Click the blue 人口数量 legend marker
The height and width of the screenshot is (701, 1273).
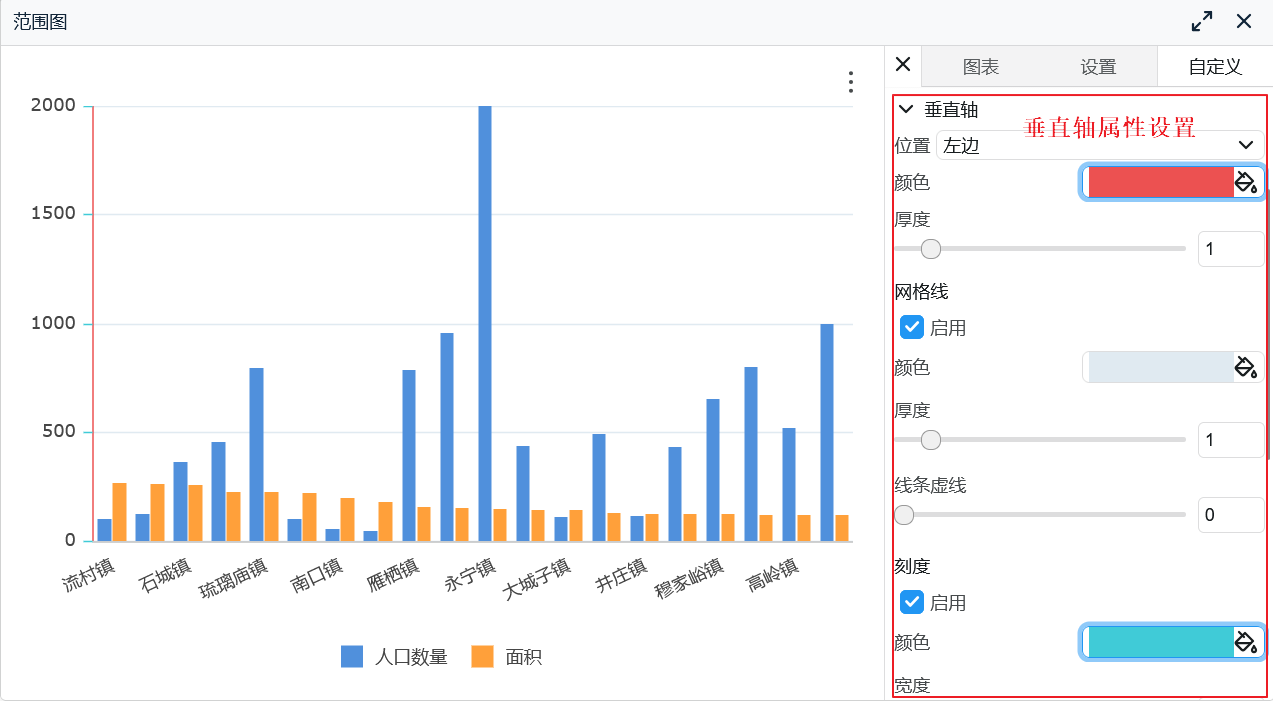(x=351, y=657)
